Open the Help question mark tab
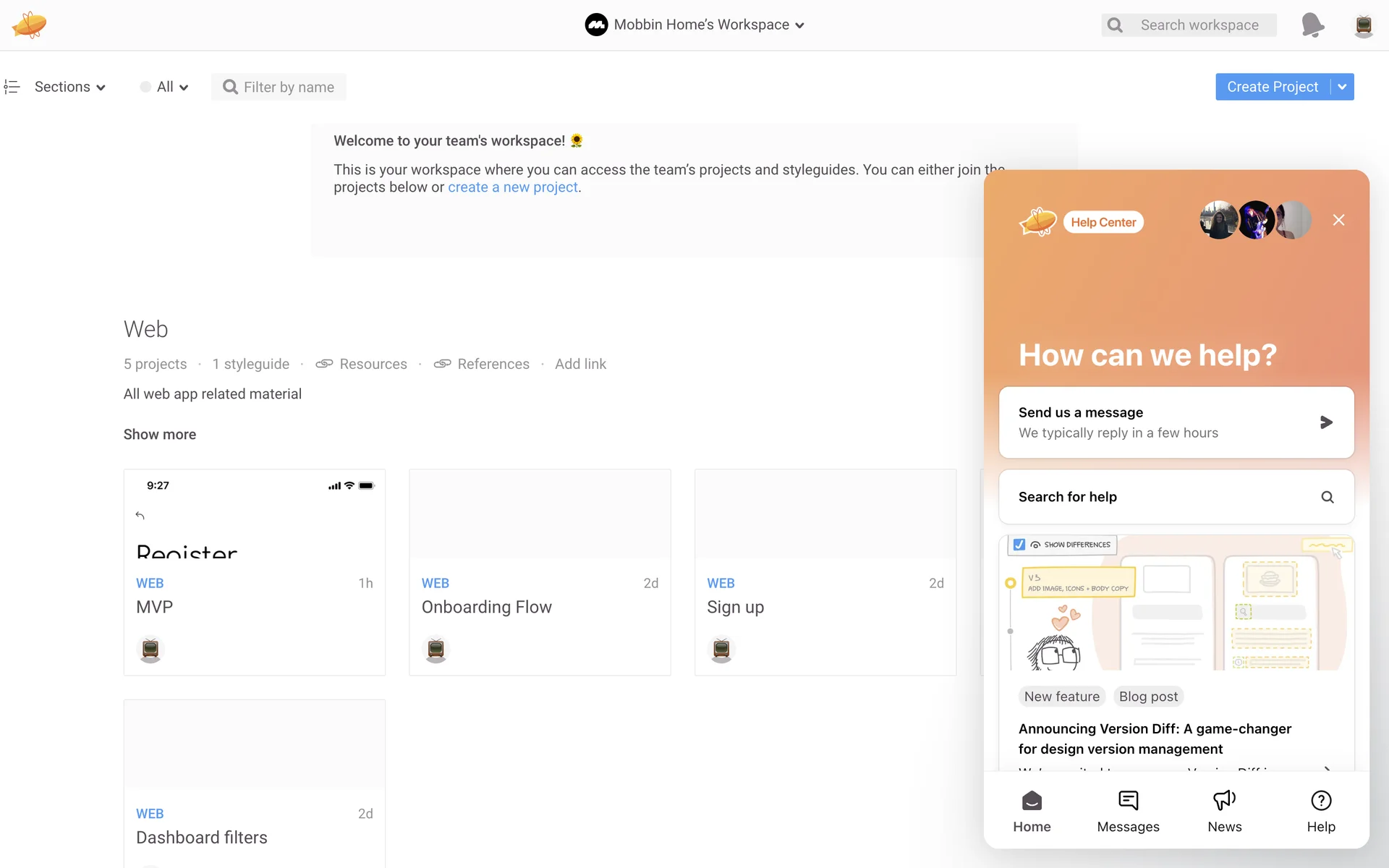This screenshot has height=868, width=1389. [1320, 811]
